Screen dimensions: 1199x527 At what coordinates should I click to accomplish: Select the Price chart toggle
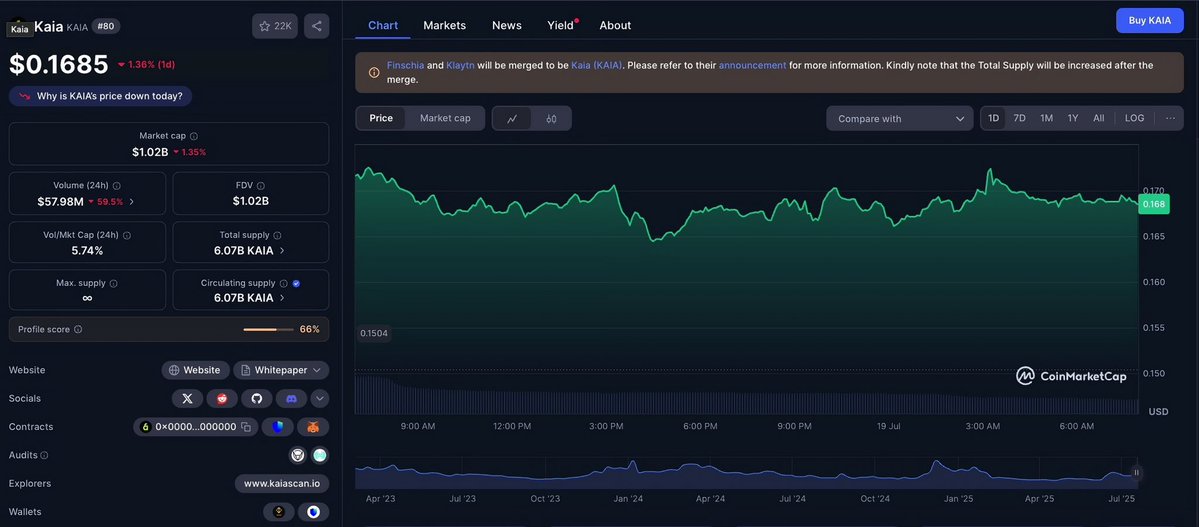point(381,118)
